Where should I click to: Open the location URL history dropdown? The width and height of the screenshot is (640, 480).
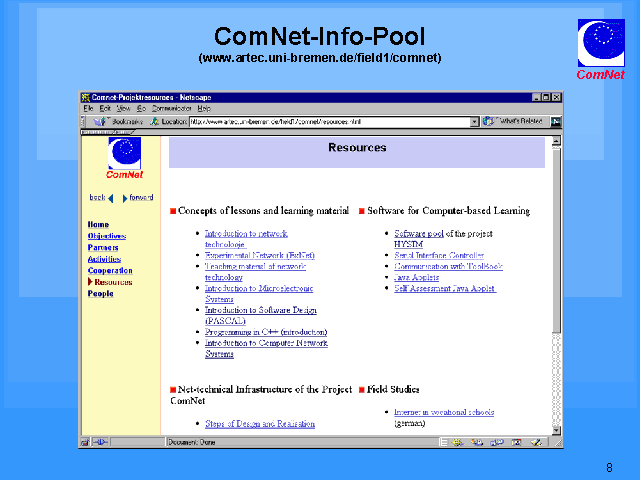tap(475, 121)
